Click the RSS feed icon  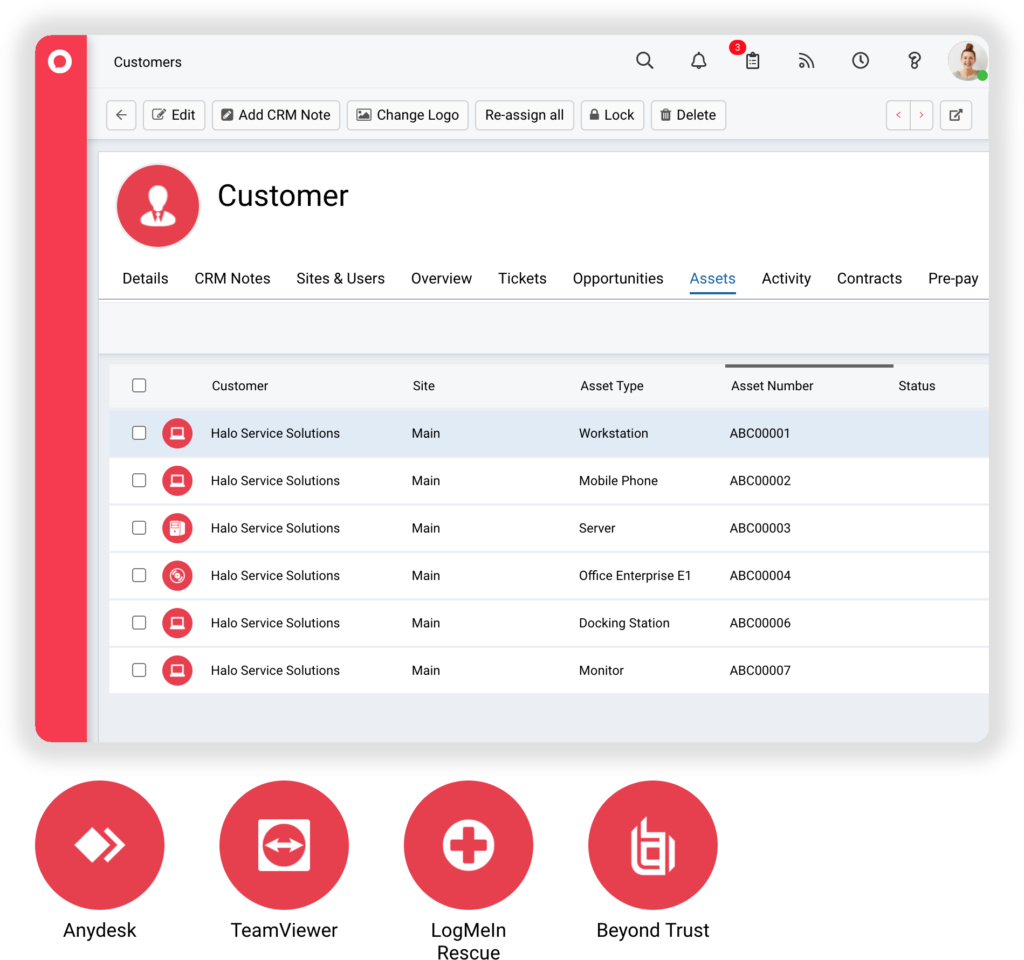tap(806, 61)
